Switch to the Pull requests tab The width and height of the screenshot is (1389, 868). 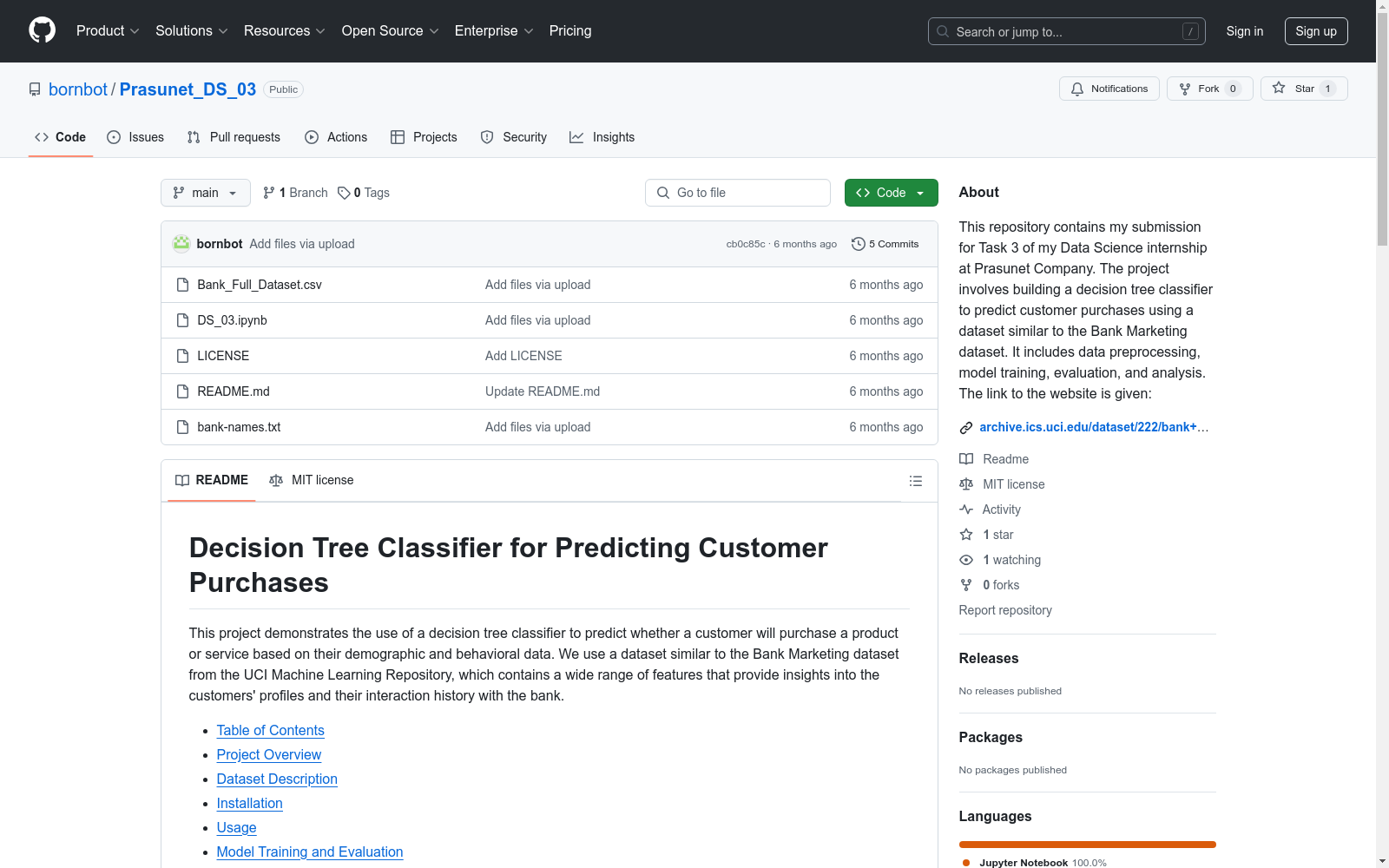tap(234, 137)
